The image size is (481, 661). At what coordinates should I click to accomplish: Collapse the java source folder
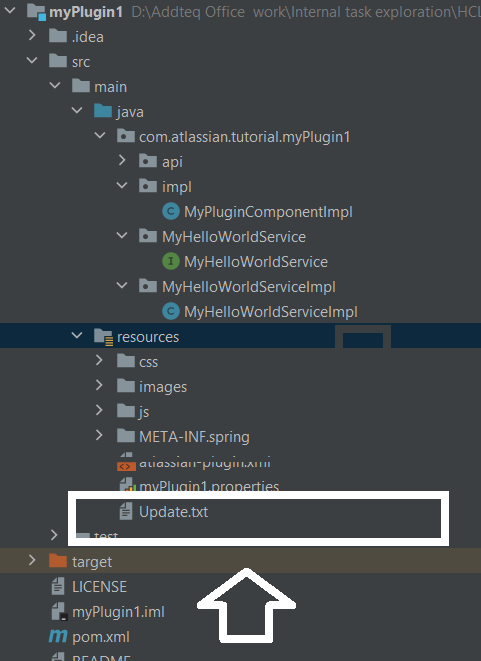click(x=77, y=111)
